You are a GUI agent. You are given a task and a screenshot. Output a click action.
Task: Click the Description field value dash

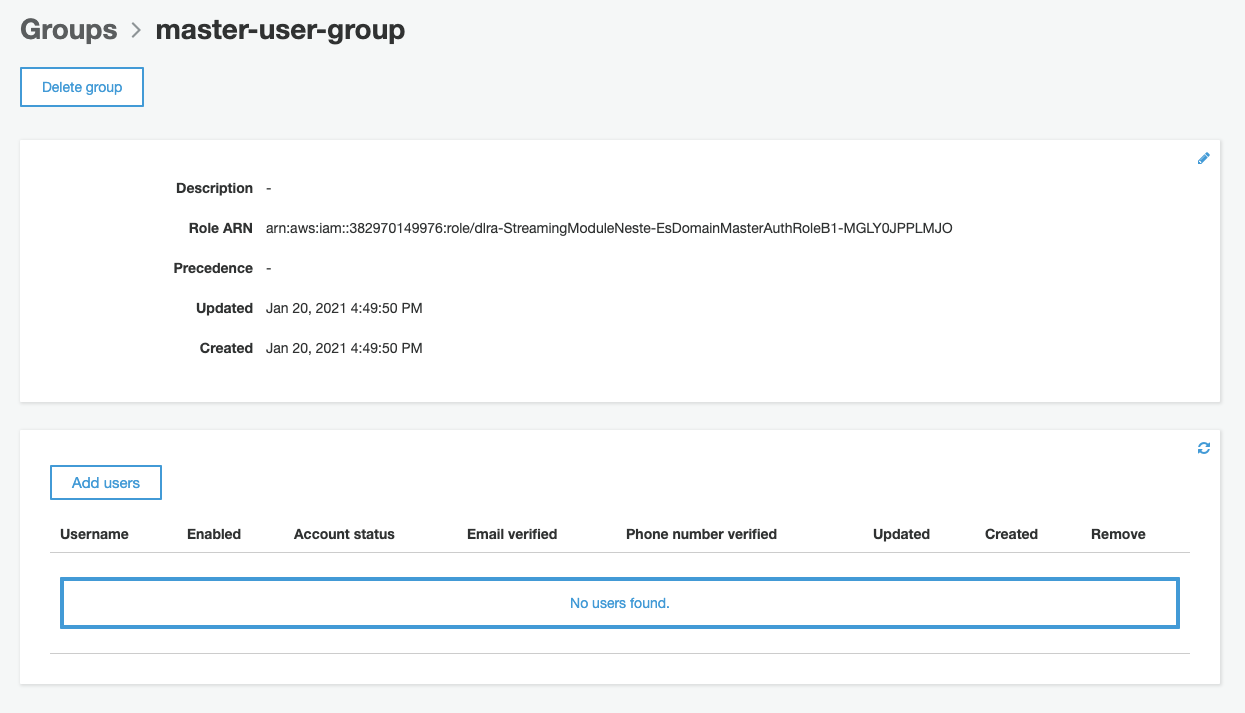pyautogui.click(x=269, y=188)
